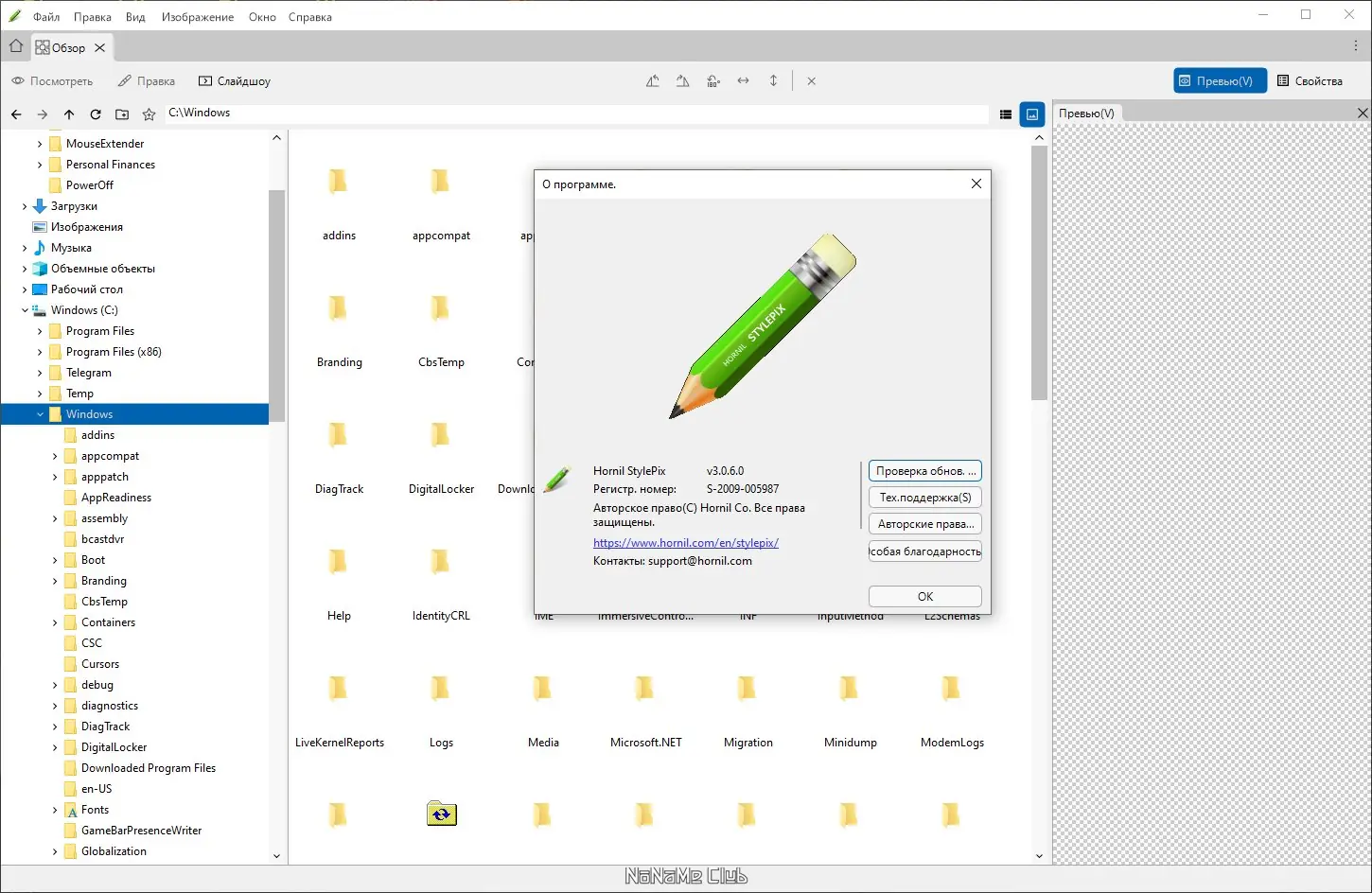Click the Посмотреть view button

(52, 81)
